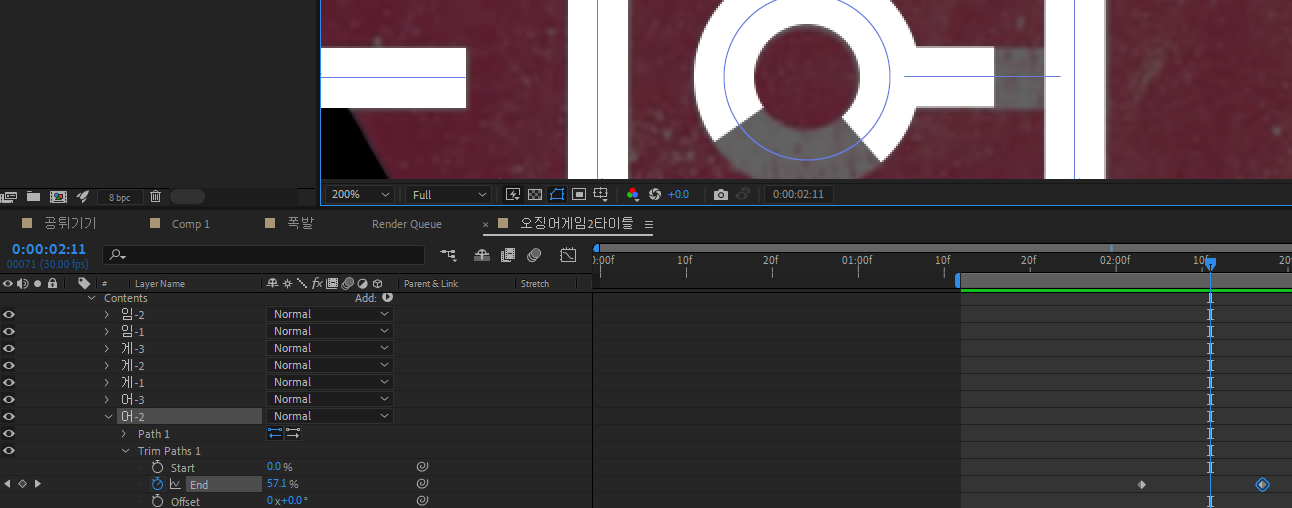Screen dimensions: 1292x508
Task: Switch to the 공튀기기 composition tab
Action: [x=70, y=223]
